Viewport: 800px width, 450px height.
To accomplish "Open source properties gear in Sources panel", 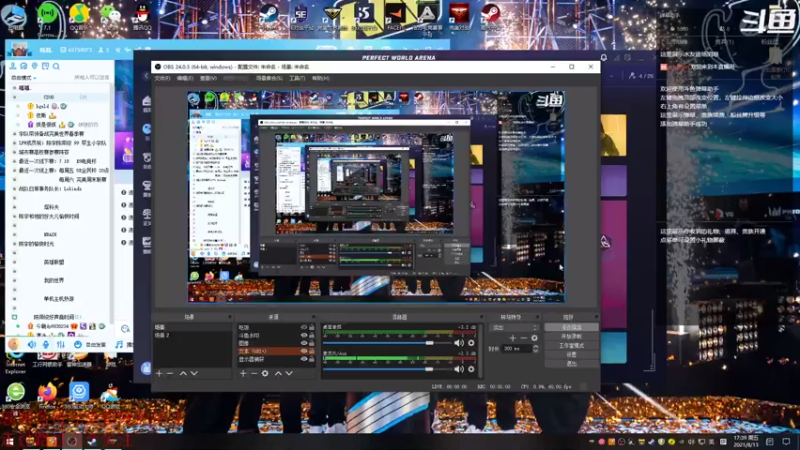I will point(265,373).
